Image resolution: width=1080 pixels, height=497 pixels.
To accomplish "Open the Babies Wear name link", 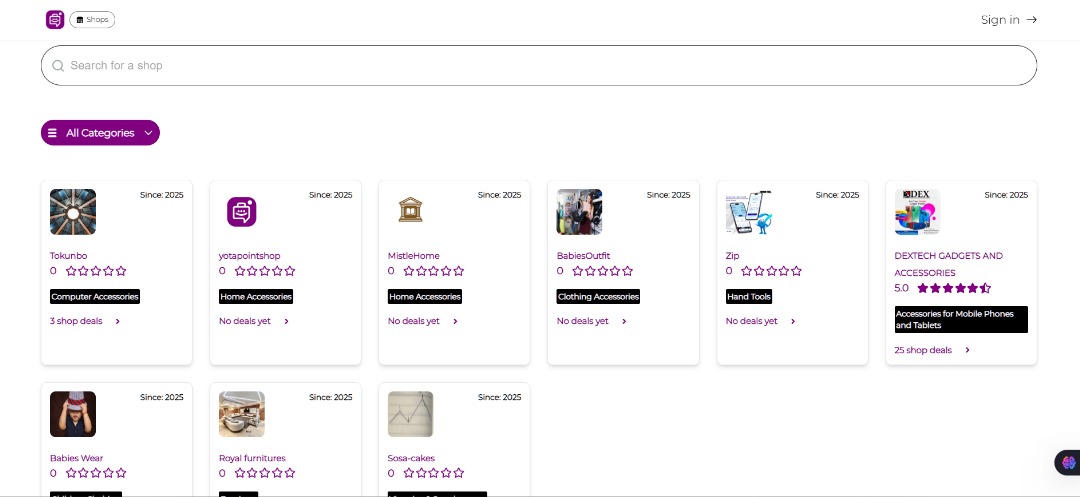I will [x=76, y=458].
